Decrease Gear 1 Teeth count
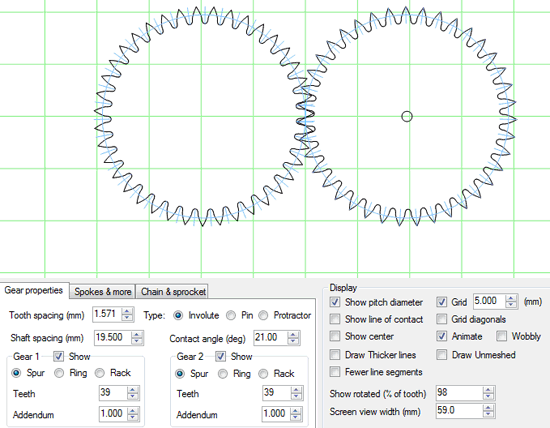550x428 pixels. point(133,396)
